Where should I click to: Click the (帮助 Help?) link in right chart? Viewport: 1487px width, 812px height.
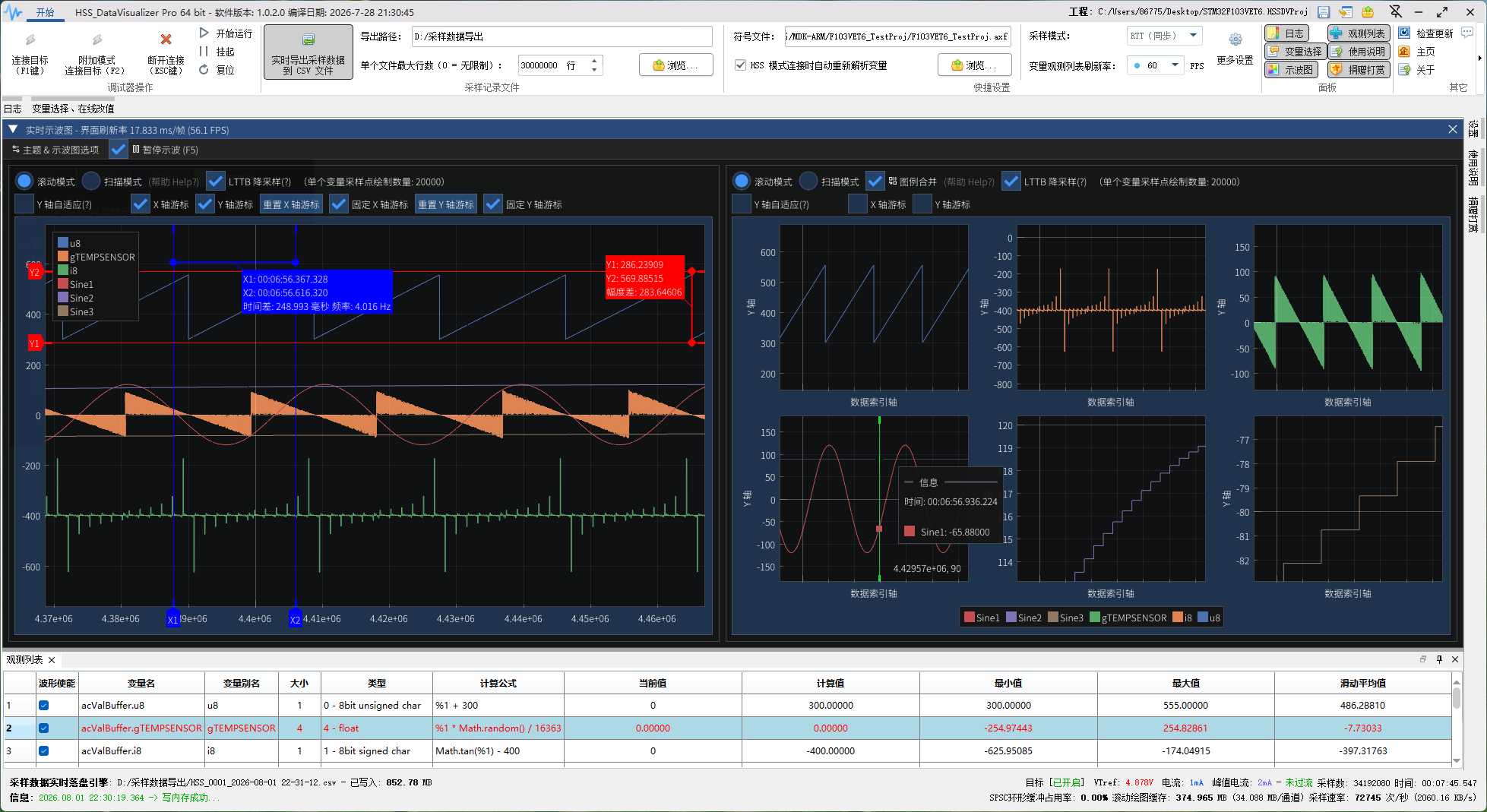pos(969,182)
